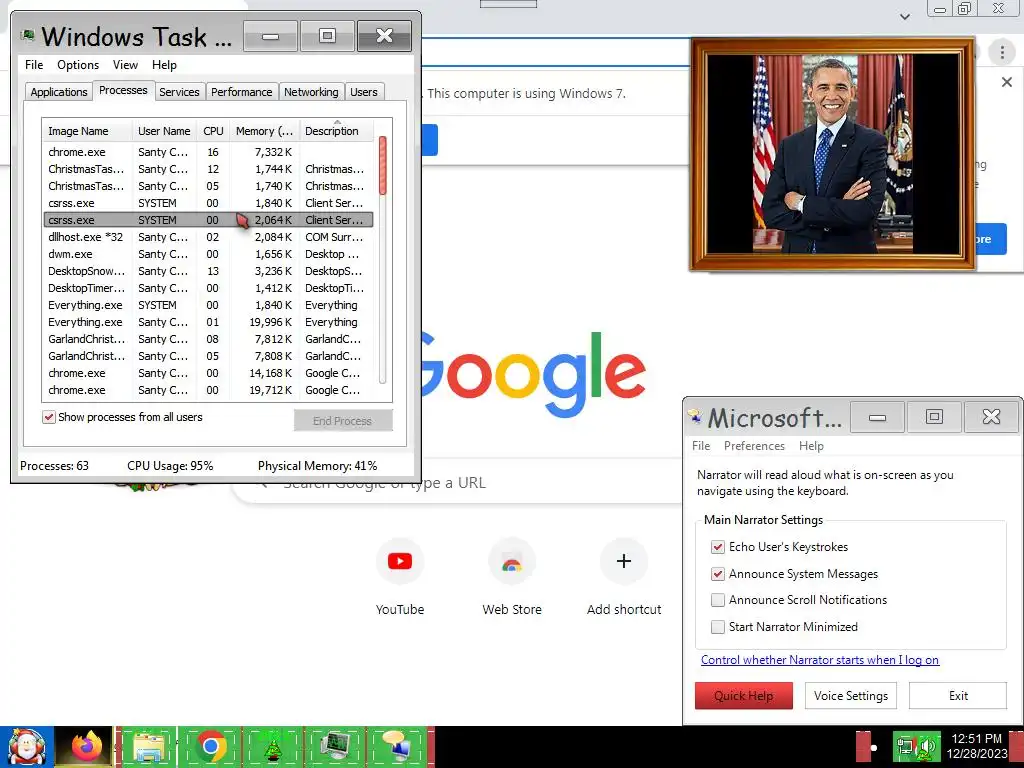Select Narrator icon in the taskbar
This screenshot has height=768, width=1024.
(x=398, y=747)
